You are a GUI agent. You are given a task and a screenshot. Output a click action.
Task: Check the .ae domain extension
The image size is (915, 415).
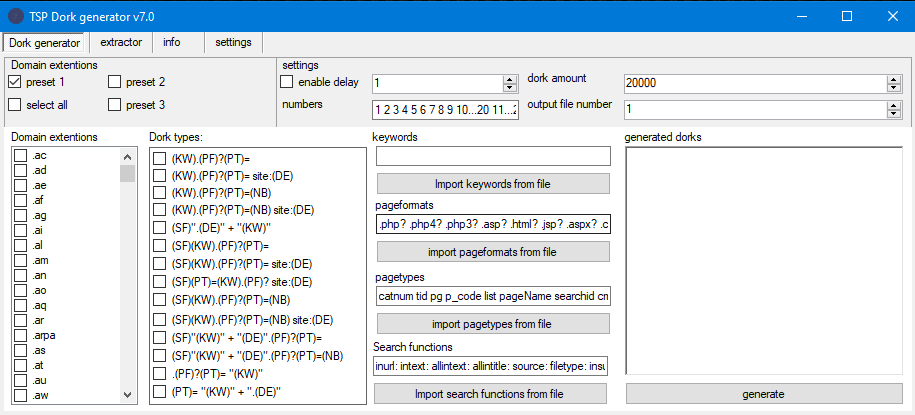click(x=20, y=186)
